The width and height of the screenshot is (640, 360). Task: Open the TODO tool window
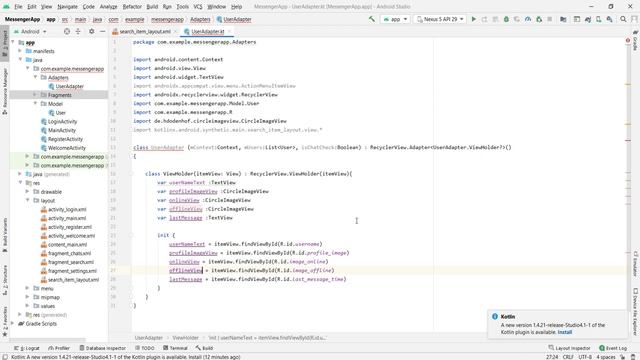pyautogui.click(x=145, y=348)
